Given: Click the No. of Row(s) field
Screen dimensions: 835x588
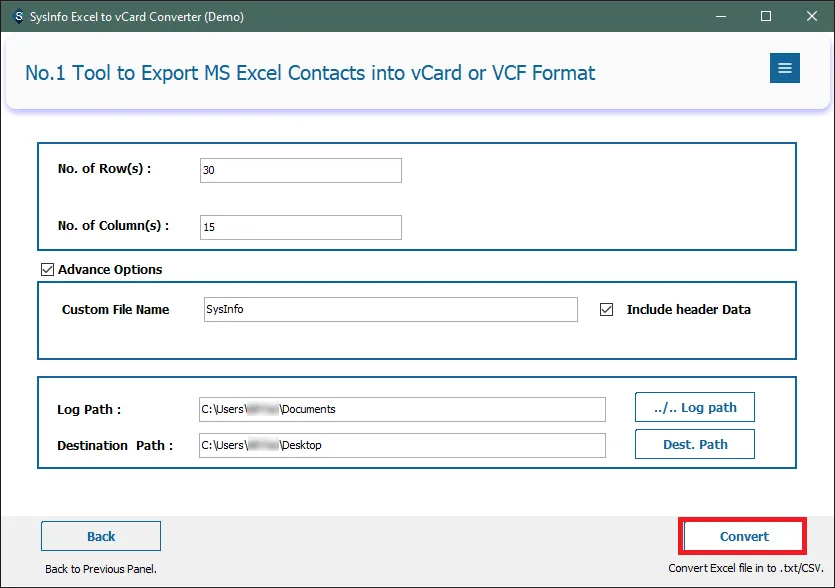Looking at the screenshot, I should (x=300, y=170).
